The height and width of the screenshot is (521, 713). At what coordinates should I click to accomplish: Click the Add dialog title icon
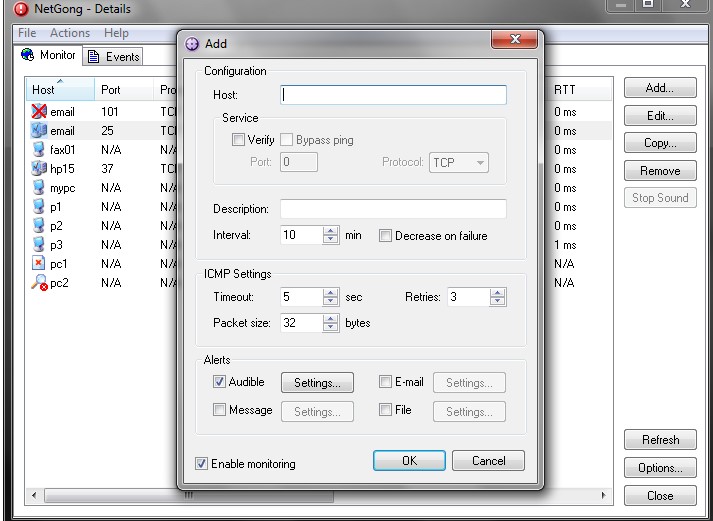pyautogui.click(x=192, y=44)
